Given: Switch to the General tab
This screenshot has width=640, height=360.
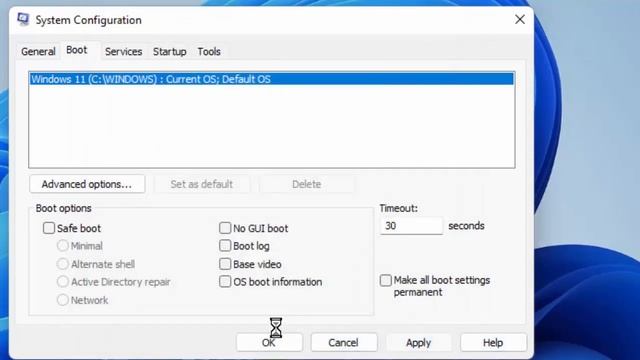Looking at the screenshot, I should pyautogui.click(x=38, y=51).
